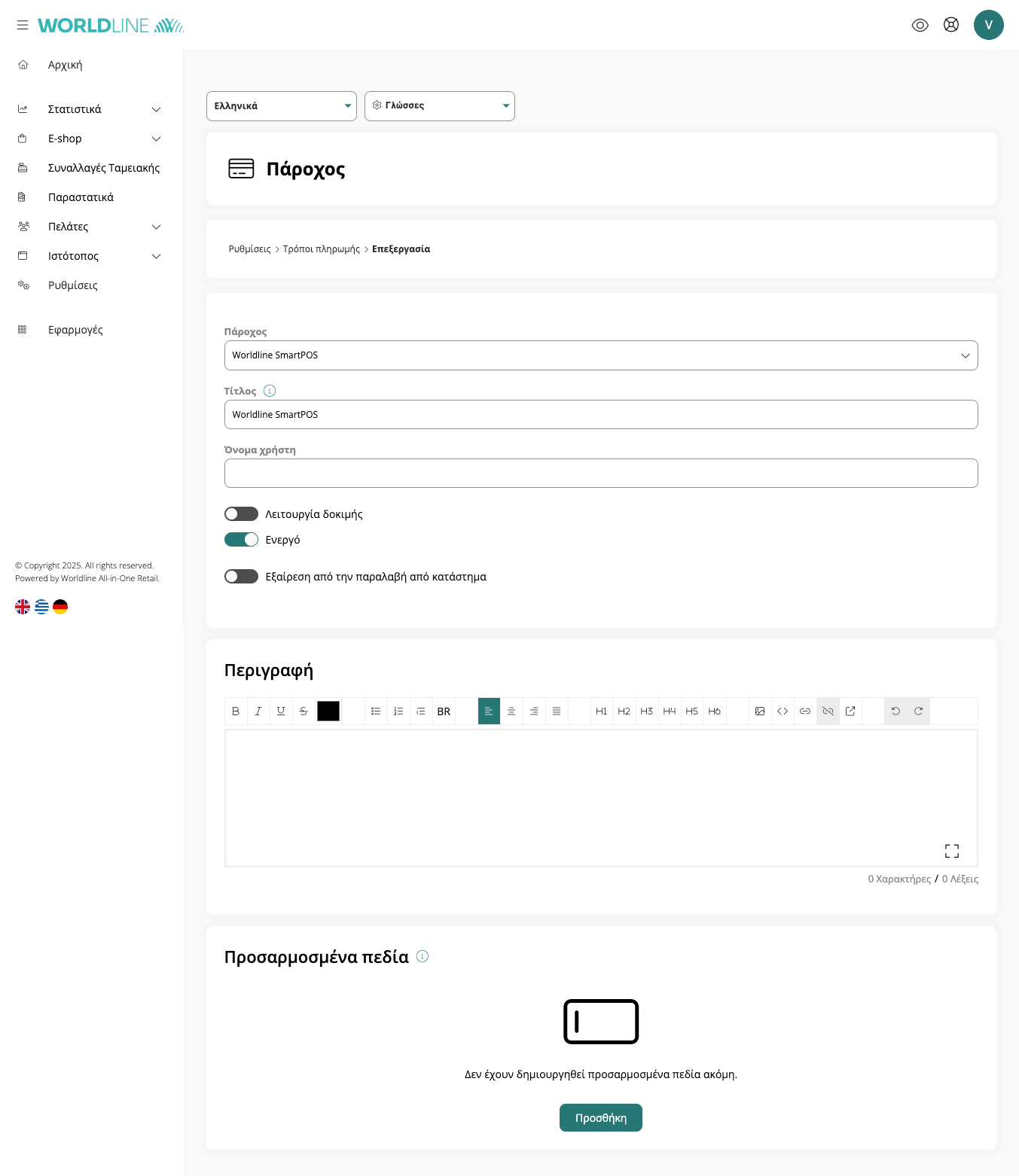Center align the description text

[x=511, y=711]
